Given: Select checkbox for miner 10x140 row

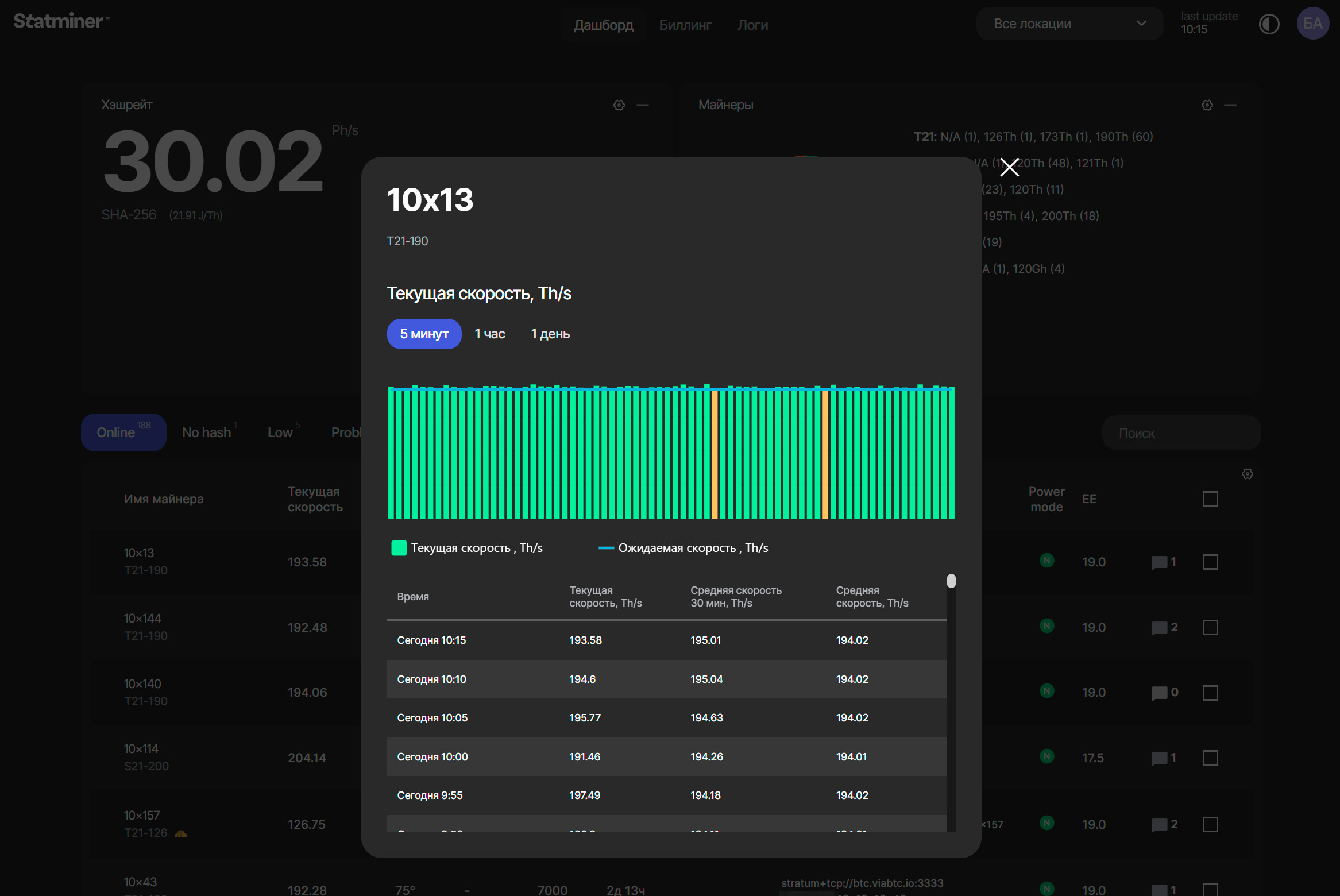Looking at the screenshot, I should [1210, 693].
